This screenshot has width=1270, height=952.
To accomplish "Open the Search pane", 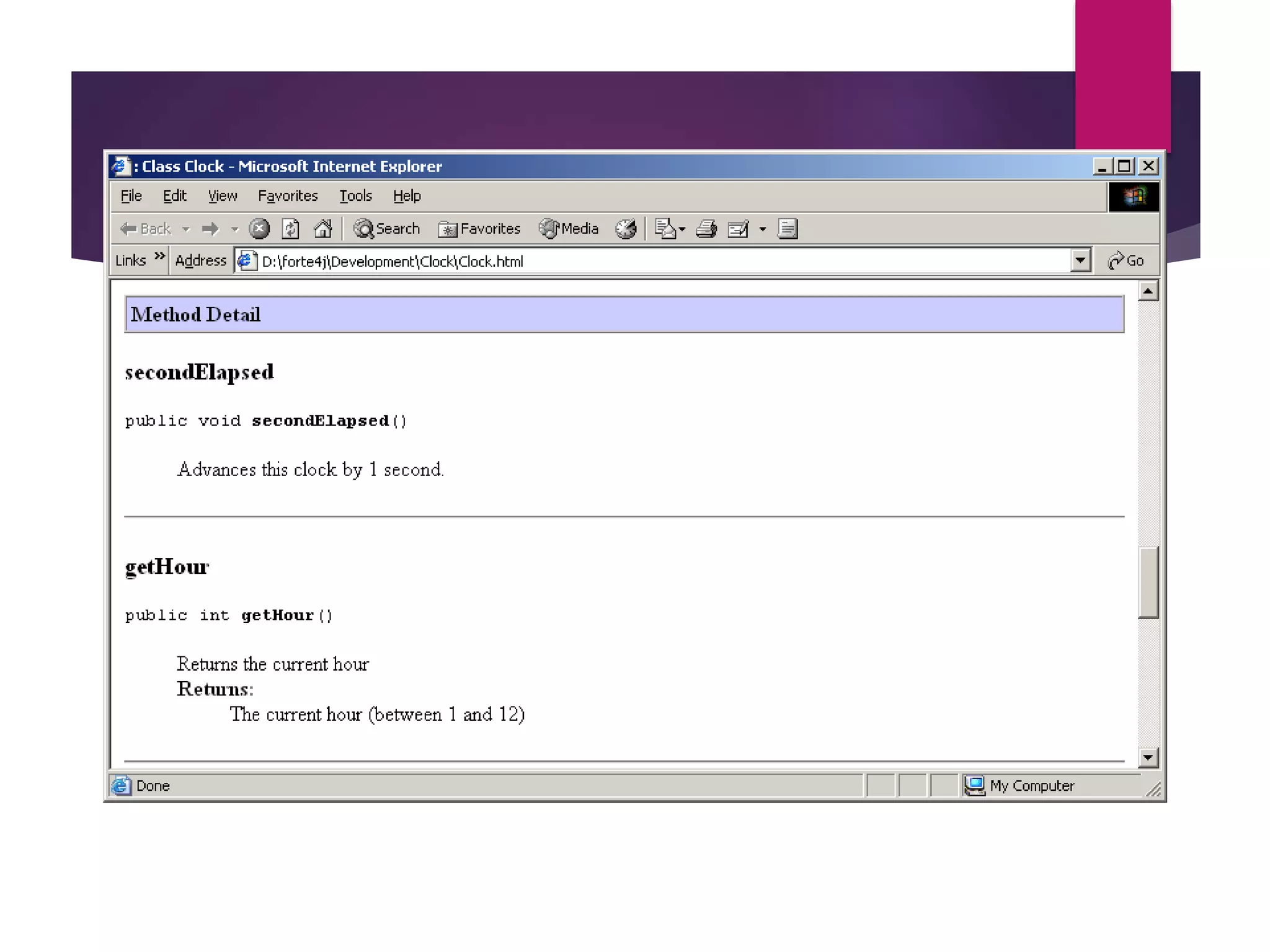I will 386,229.
